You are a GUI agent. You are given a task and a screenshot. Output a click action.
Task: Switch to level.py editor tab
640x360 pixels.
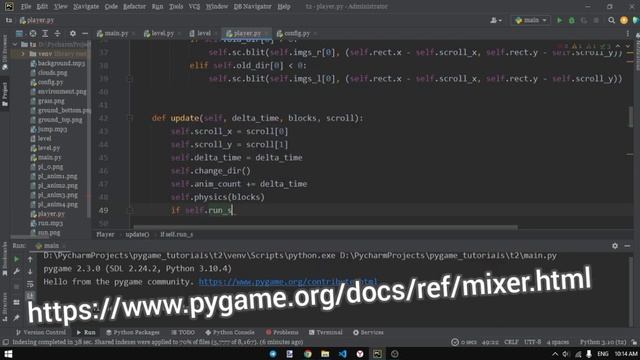162,33
